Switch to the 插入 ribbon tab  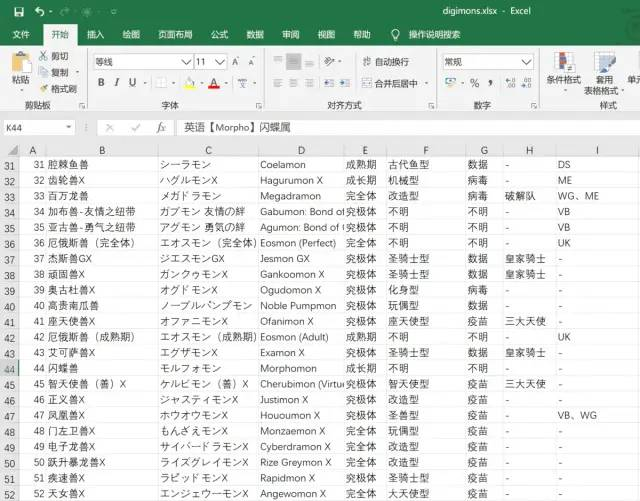96,35
